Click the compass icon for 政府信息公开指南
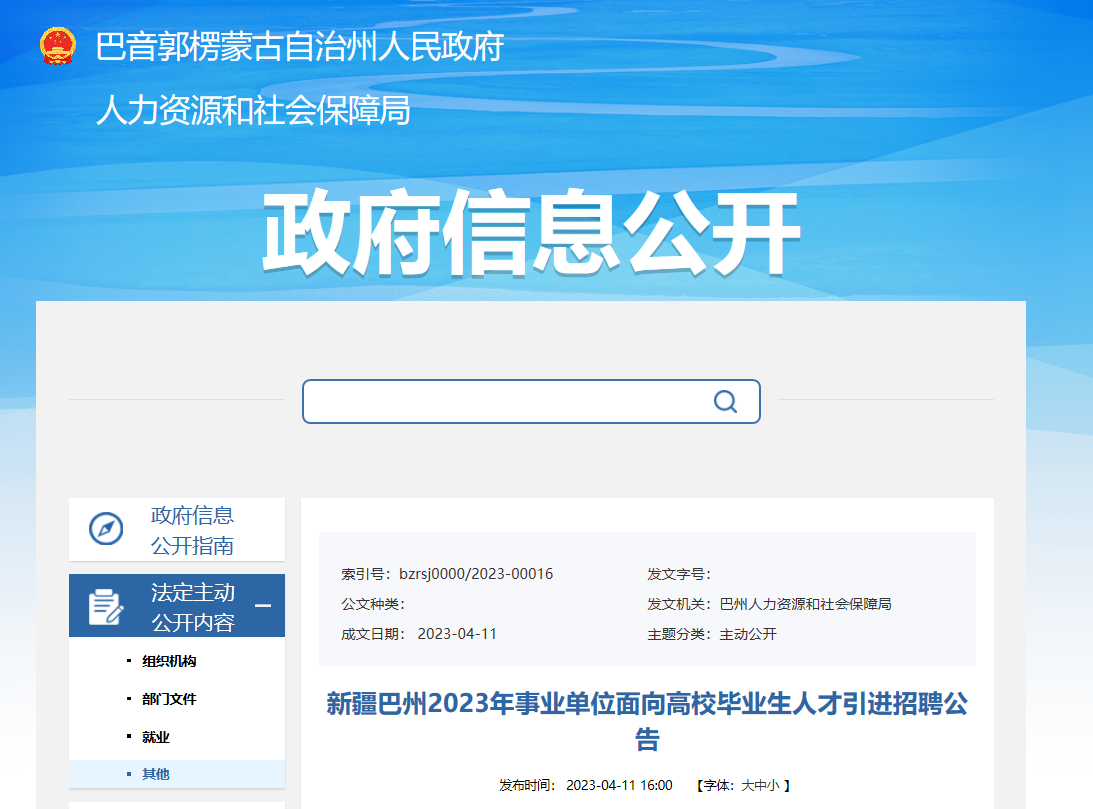1093x809 pixels. [106, 529]
